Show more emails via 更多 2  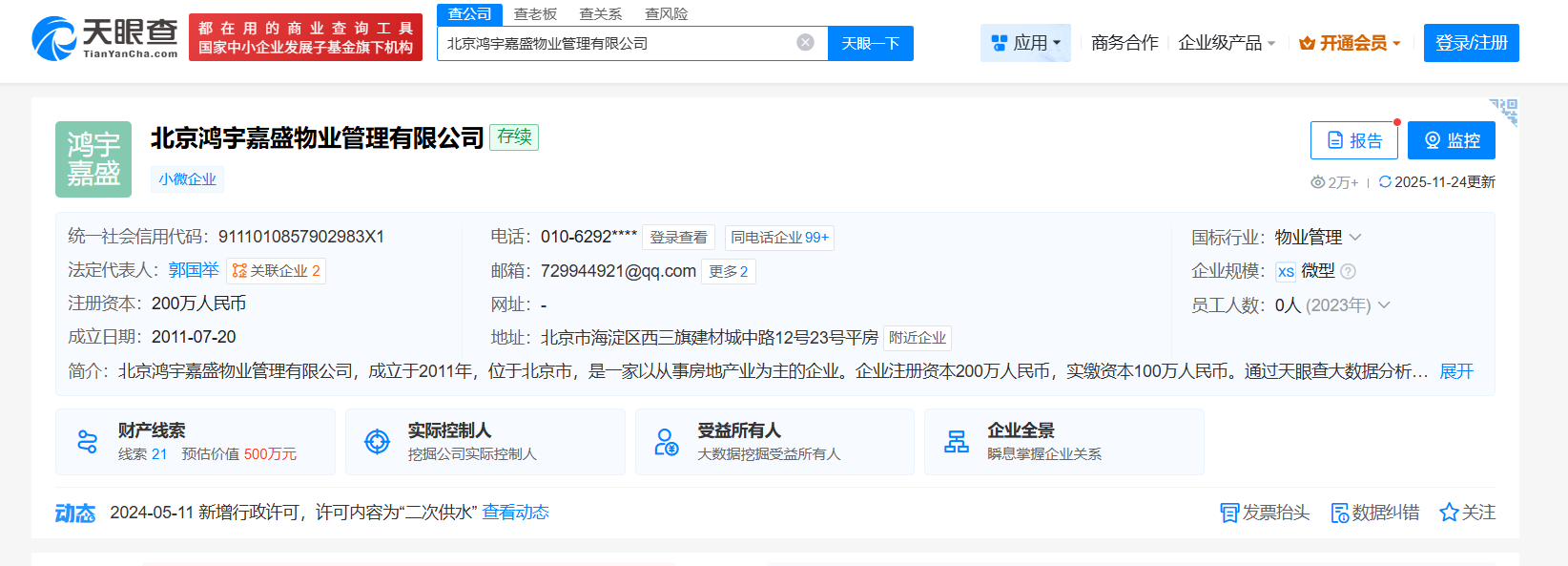click(x=729, y=271)
